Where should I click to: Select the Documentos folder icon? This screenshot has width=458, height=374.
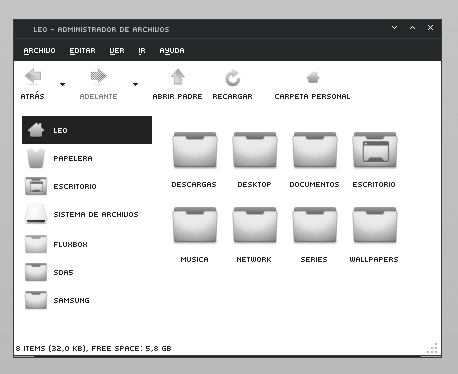(x=315, y=150)
